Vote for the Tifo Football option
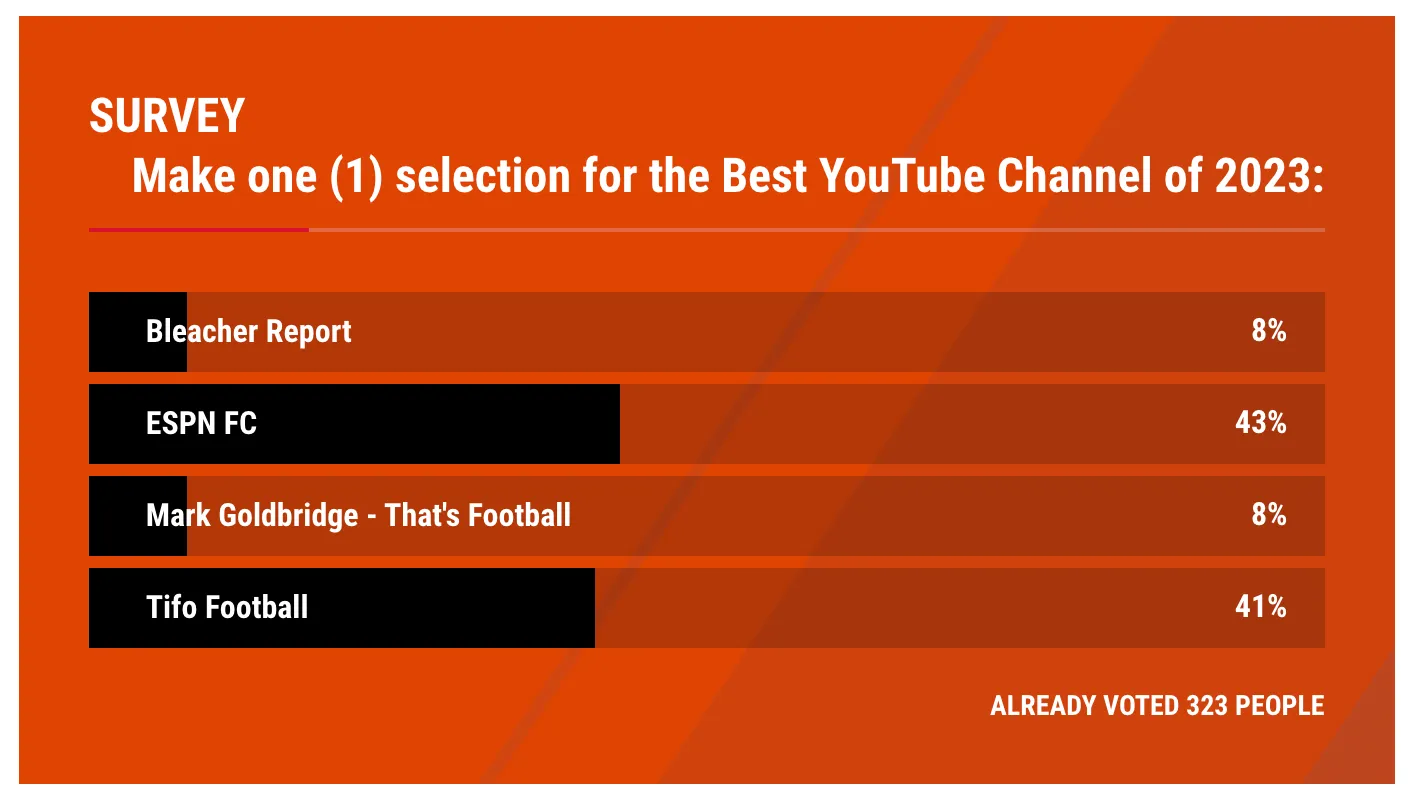1412x808 pixels. tap(227, 607)
